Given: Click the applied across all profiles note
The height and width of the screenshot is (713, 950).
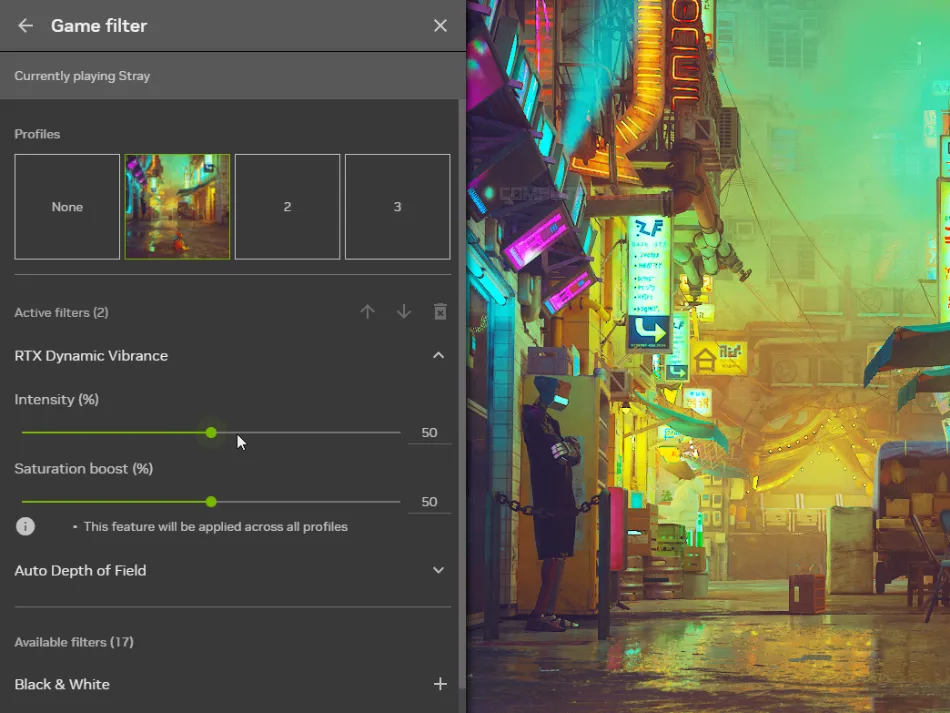Looking at the screenshot, I should click(216, 526).
